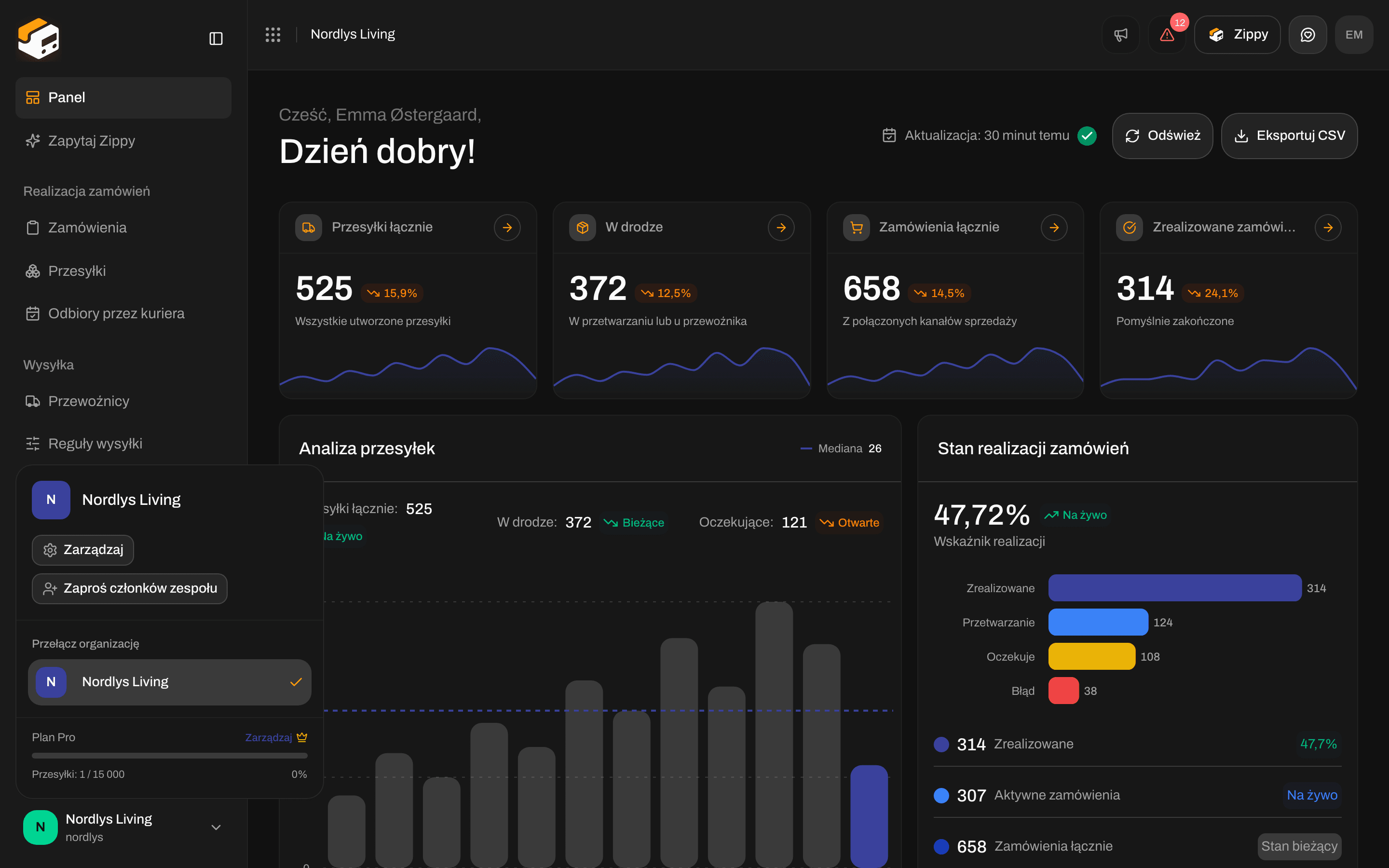1389x868 pixels.
Task: Click the arrow on the Zrealizowane zamówienia card
Action: 1328,227
